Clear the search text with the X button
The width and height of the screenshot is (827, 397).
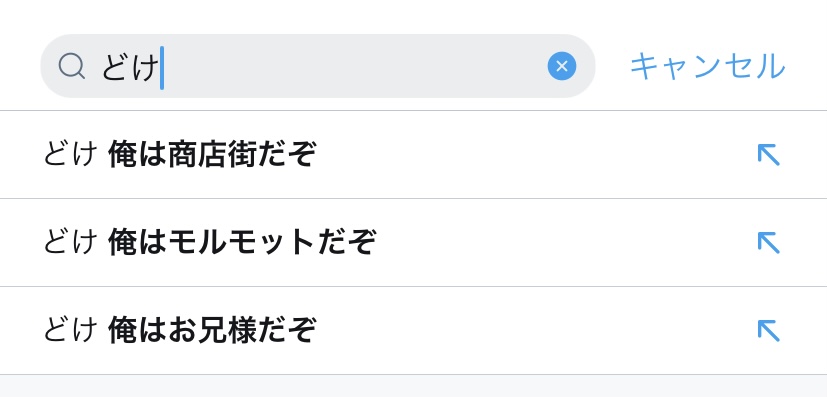562,66
